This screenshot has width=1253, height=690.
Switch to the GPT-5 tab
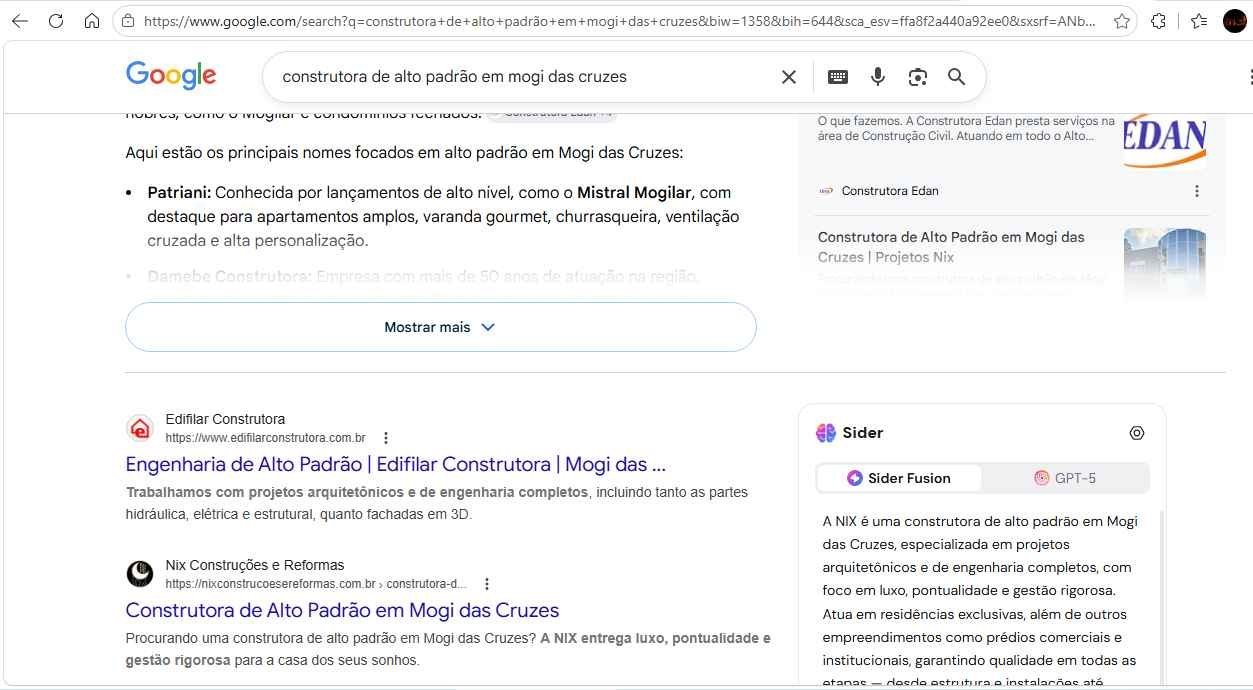tap(1065, 478)
